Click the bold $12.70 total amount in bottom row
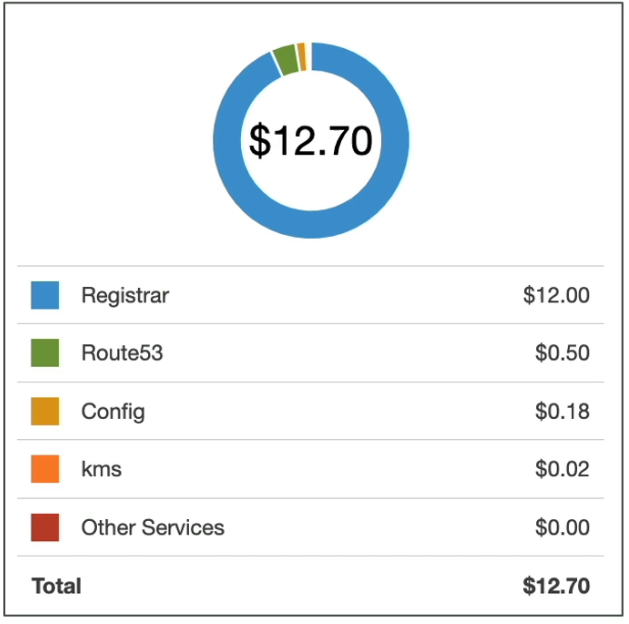The width and height of the screenshot is (629, 624). (556, 586)
